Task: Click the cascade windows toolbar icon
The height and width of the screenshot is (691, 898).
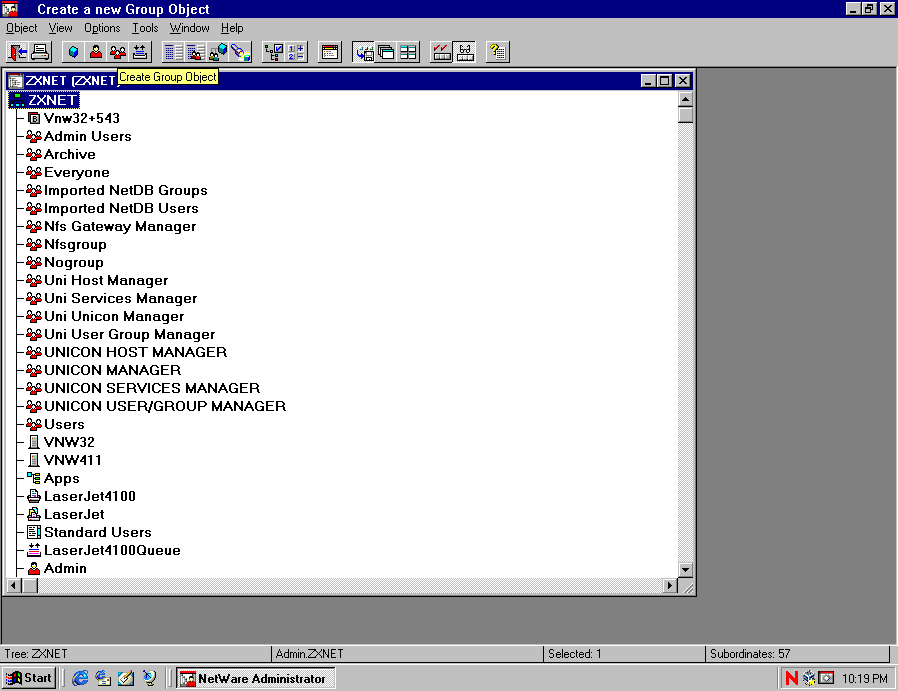Action: [385, 52]
